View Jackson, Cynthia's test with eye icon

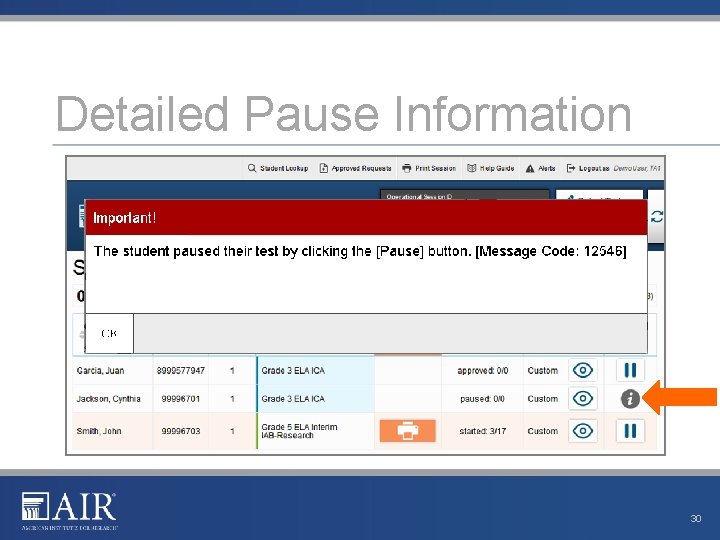pyautogui.click(x=583, y=399)
